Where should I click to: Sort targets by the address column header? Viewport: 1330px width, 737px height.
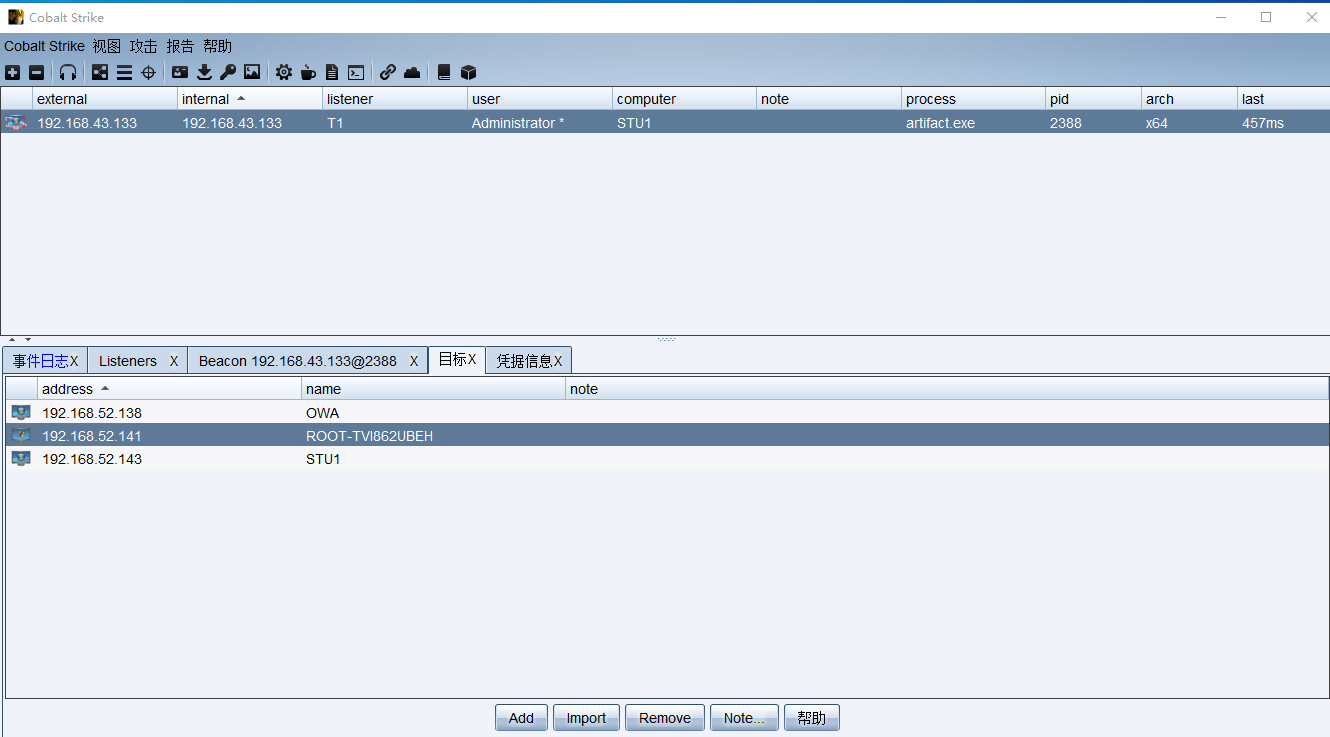coord(169,389)
